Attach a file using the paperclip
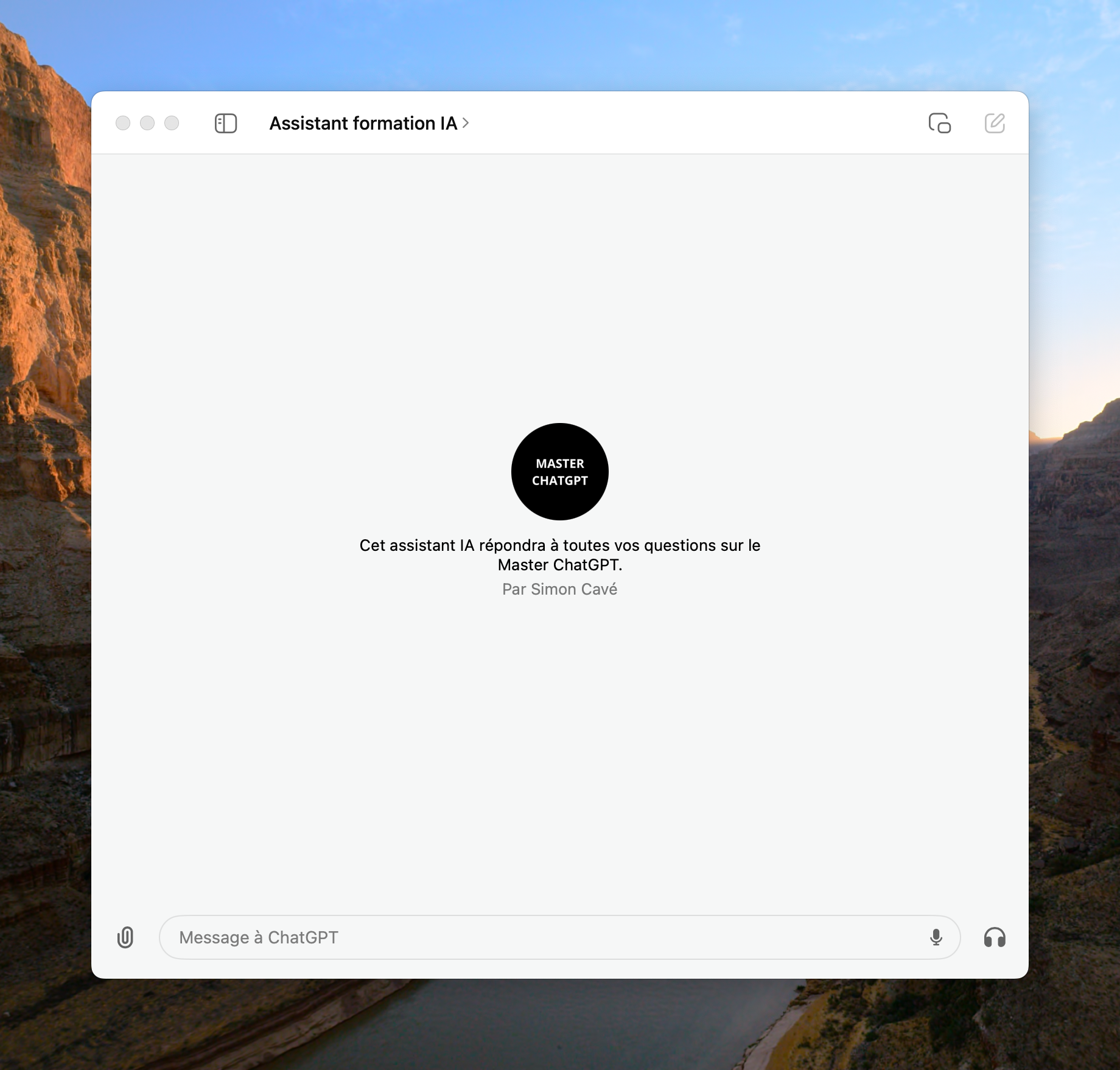The image size is (1120, 1070). pyautogui.click(x=125, y=937)
